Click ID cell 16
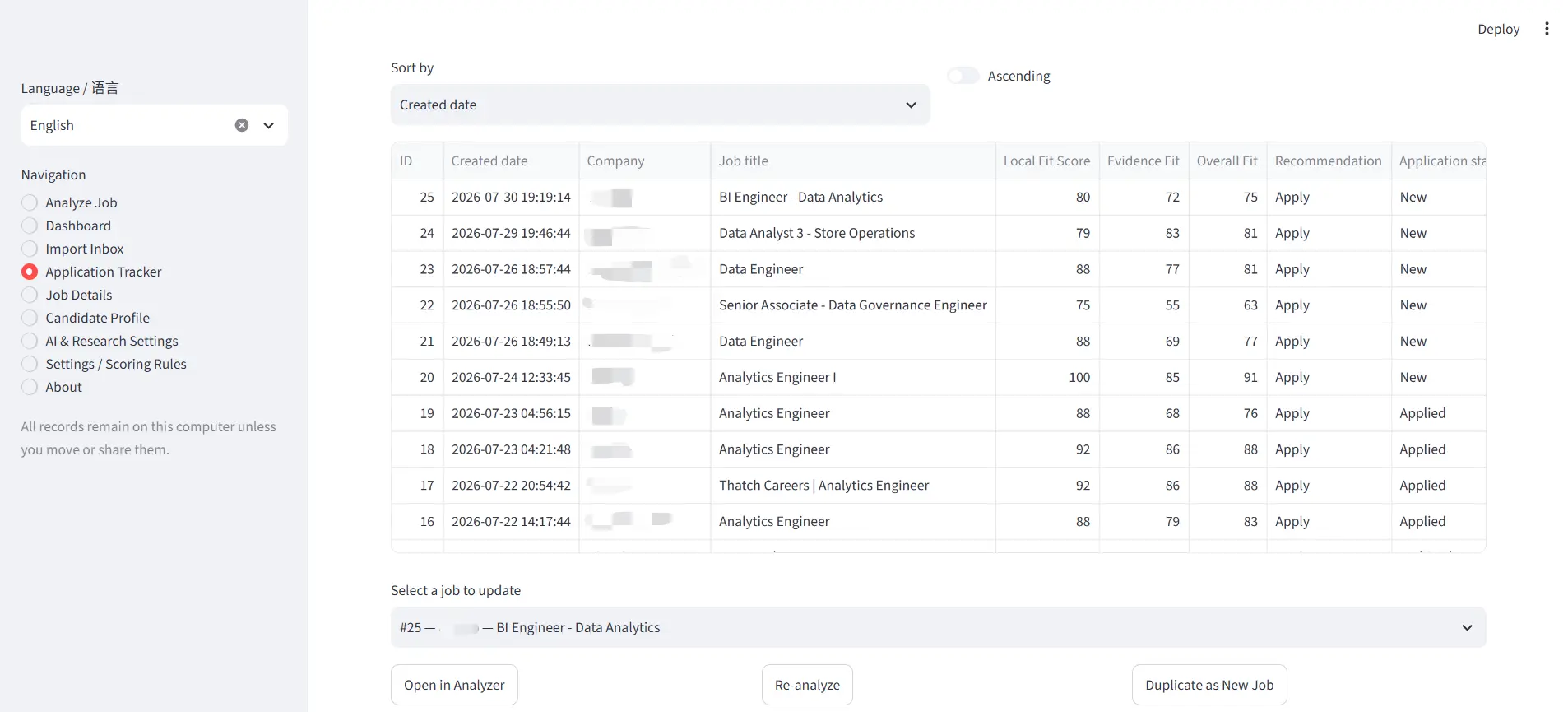The height and width of the screenshot is (712, 1568). coord(417,522)
